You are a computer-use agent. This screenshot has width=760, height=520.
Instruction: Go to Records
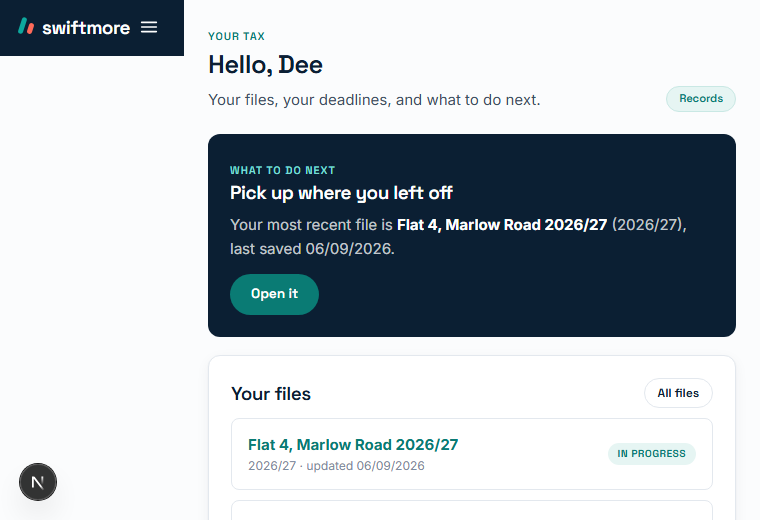701,99
